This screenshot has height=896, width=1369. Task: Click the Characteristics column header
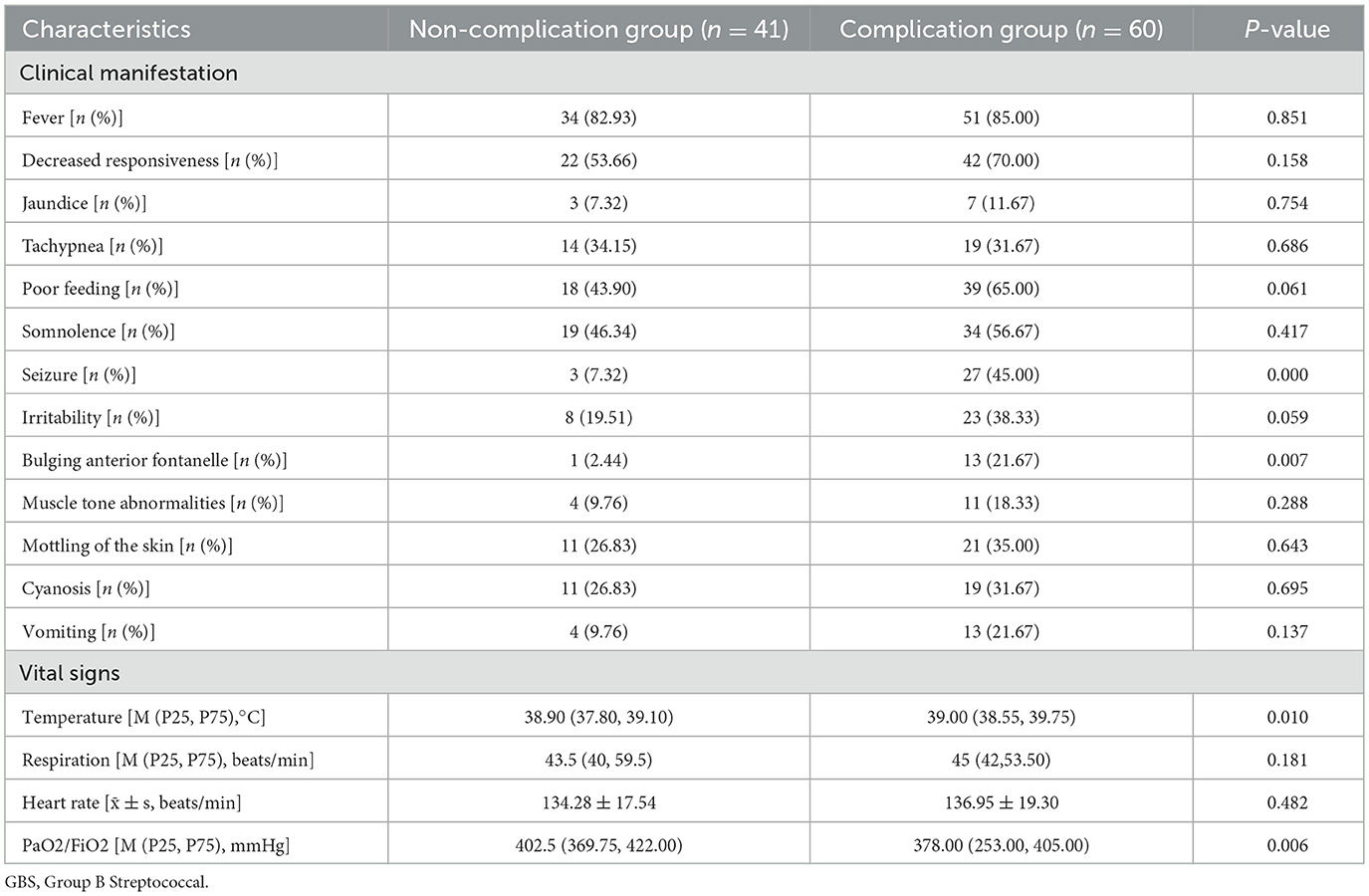pyautogui.click(x=107, y=30)
